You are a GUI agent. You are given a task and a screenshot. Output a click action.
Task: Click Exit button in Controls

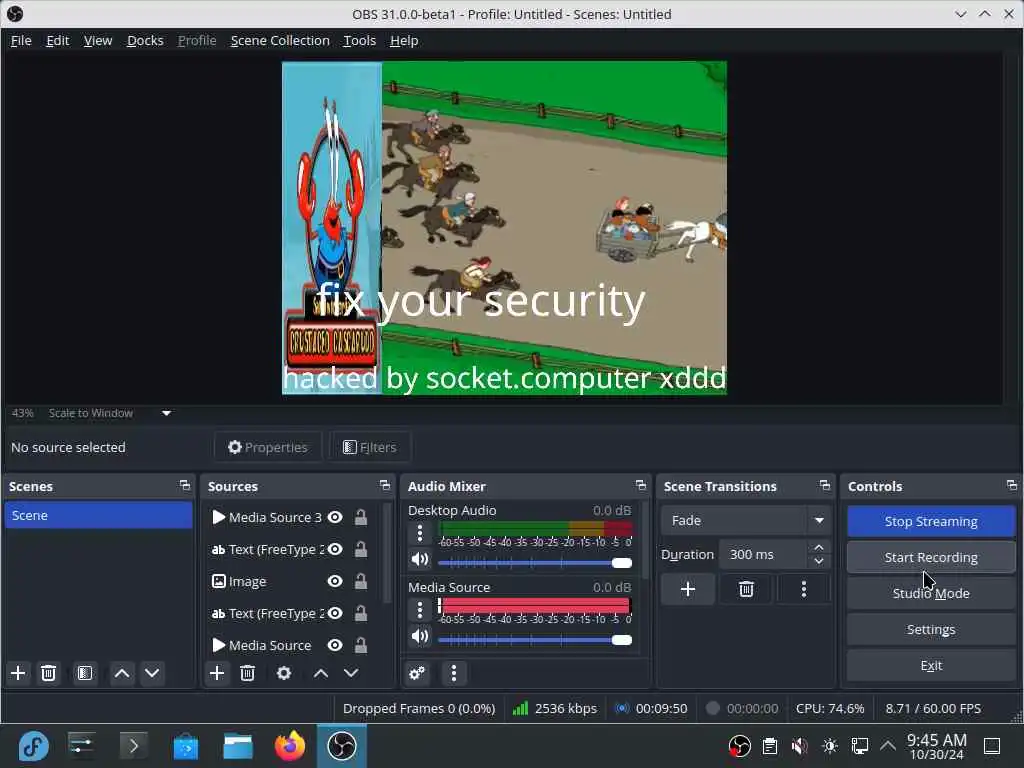[931, 665]
